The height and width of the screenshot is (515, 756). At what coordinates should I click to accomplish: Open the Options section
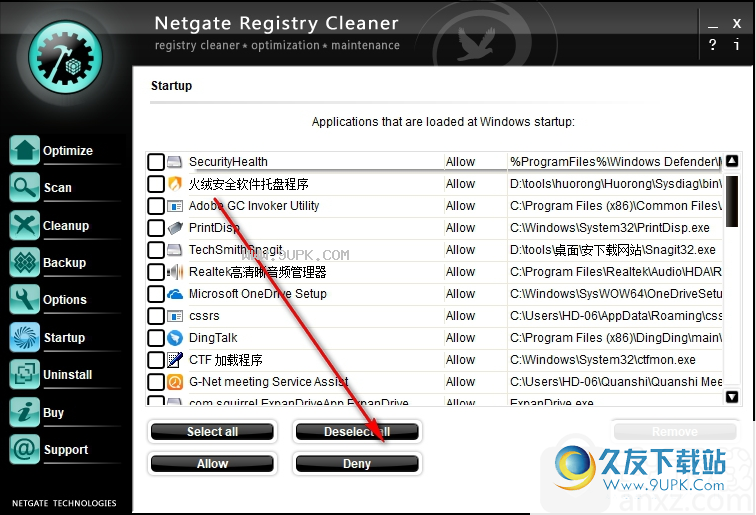pyautogui.click(x=65, y=300)
